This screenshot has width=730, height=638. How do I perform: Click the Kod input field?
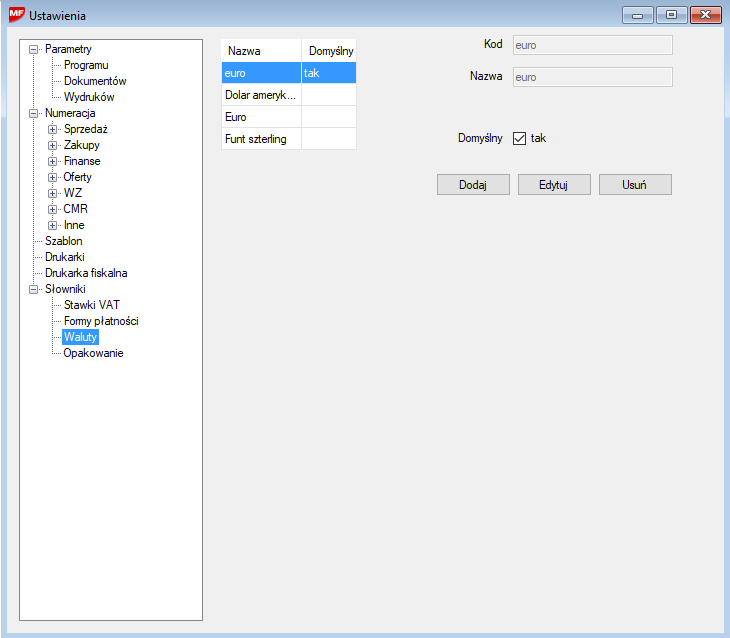coord(592,45)
